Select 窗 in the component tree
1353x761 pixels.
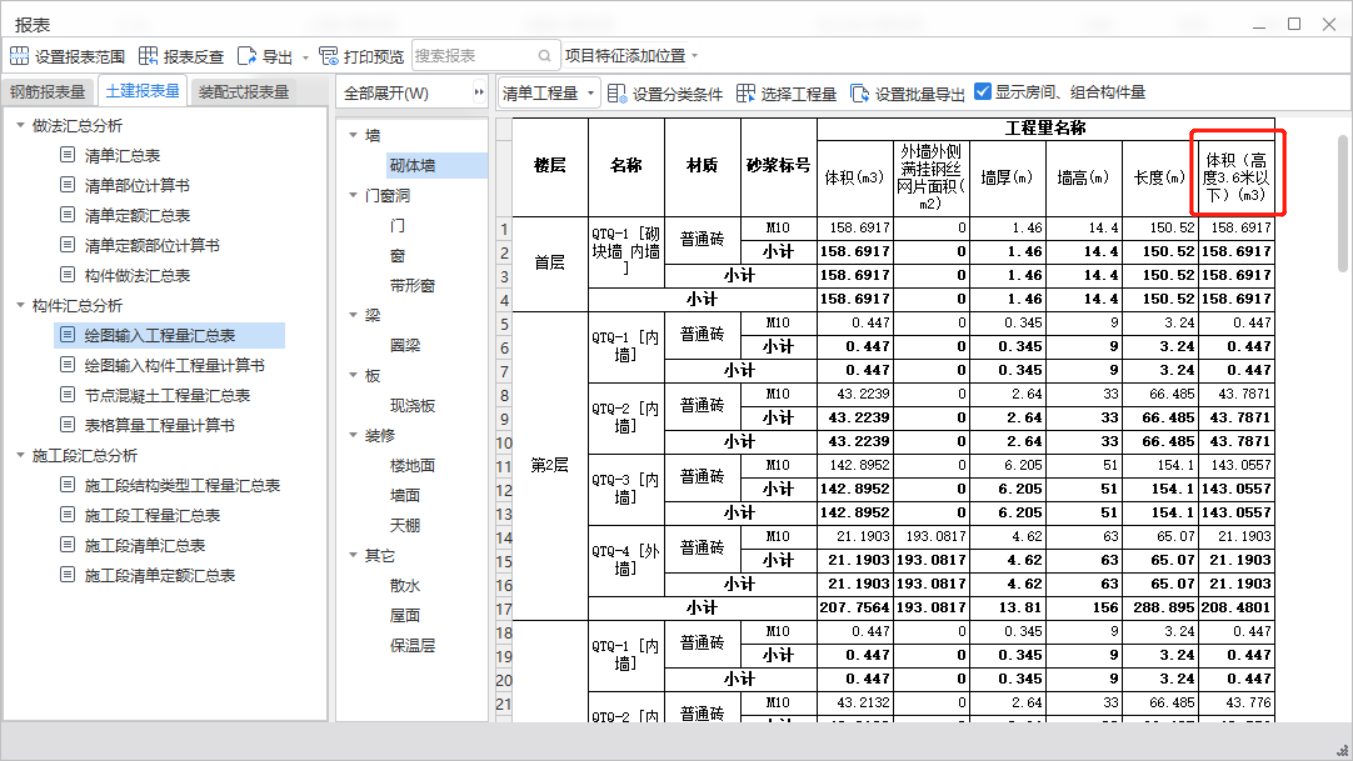(397, 255)
